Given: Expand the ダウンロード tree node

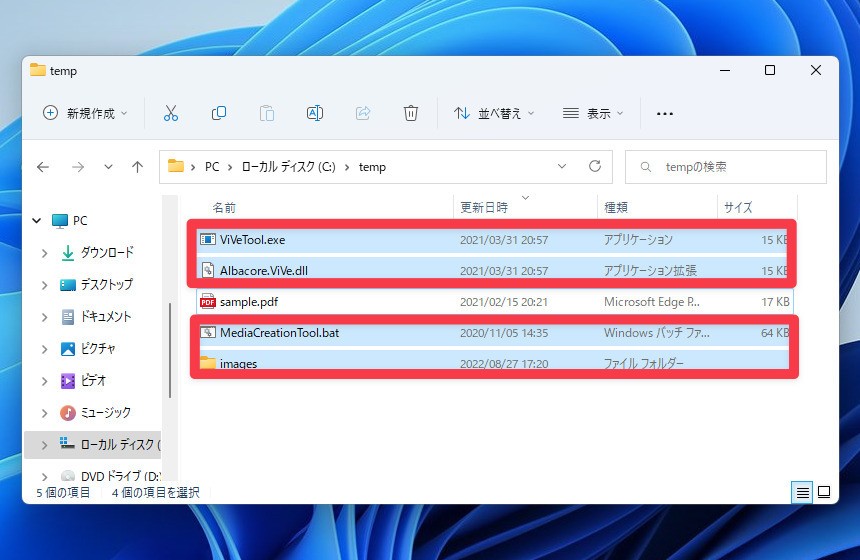Looking at the screenshot, I should 44,253.
